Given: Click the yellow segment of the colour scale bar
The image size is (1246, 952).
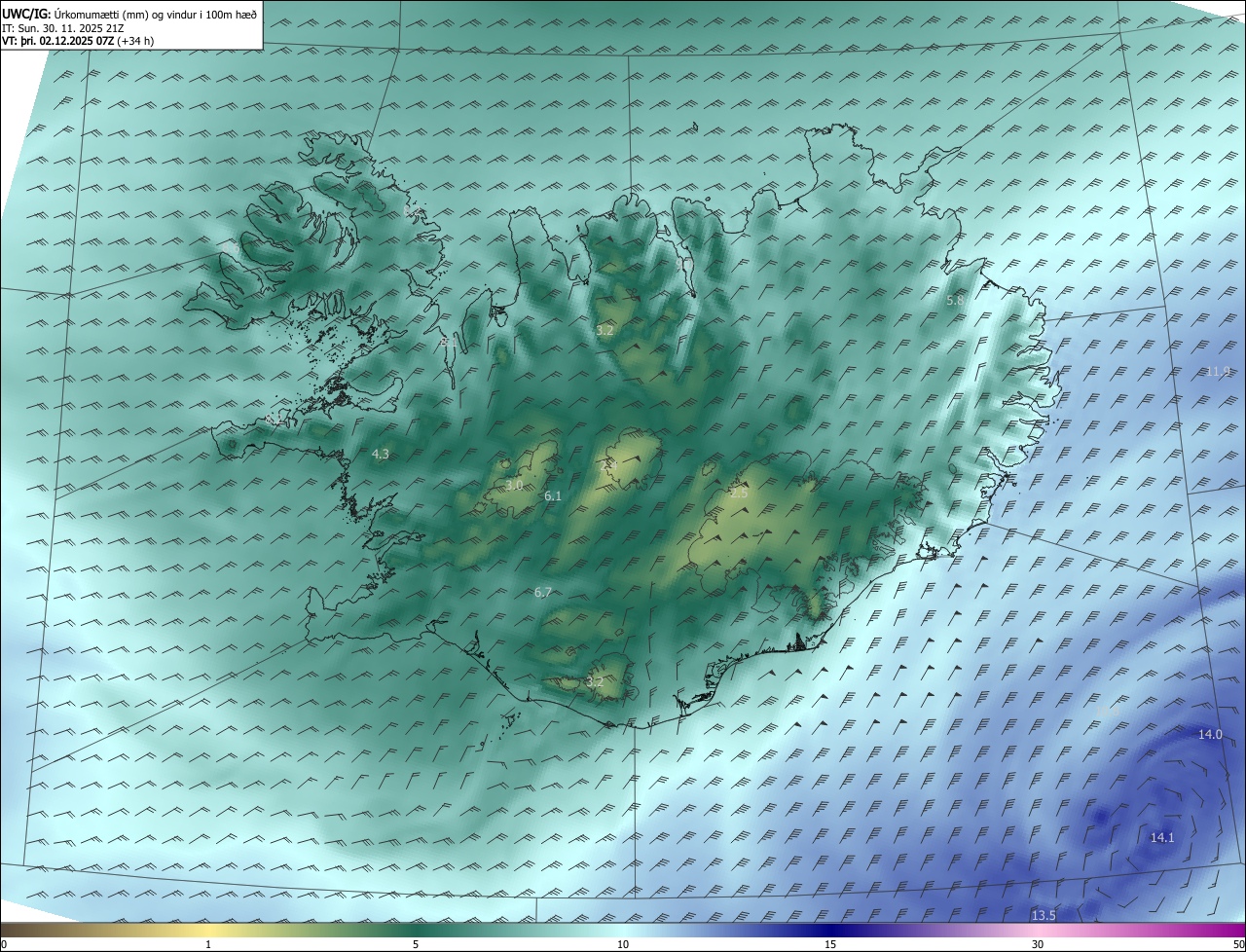Looking at the screenshot, I should point(208,930).
